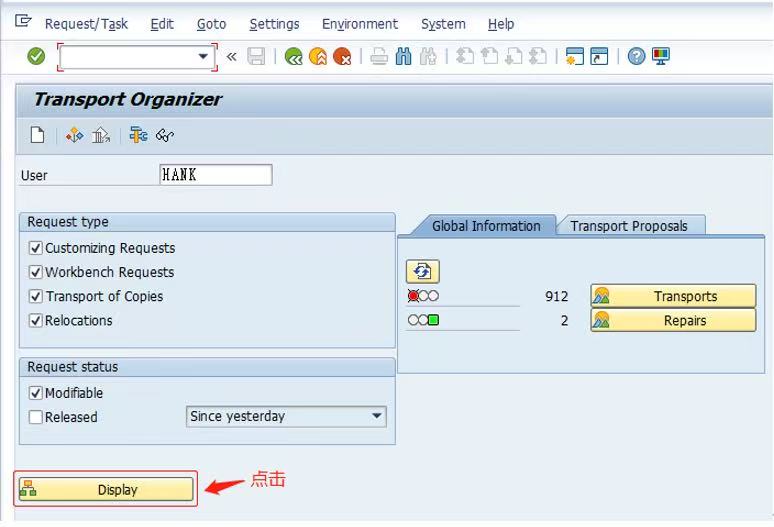Click the Save diskette icon

256,56
